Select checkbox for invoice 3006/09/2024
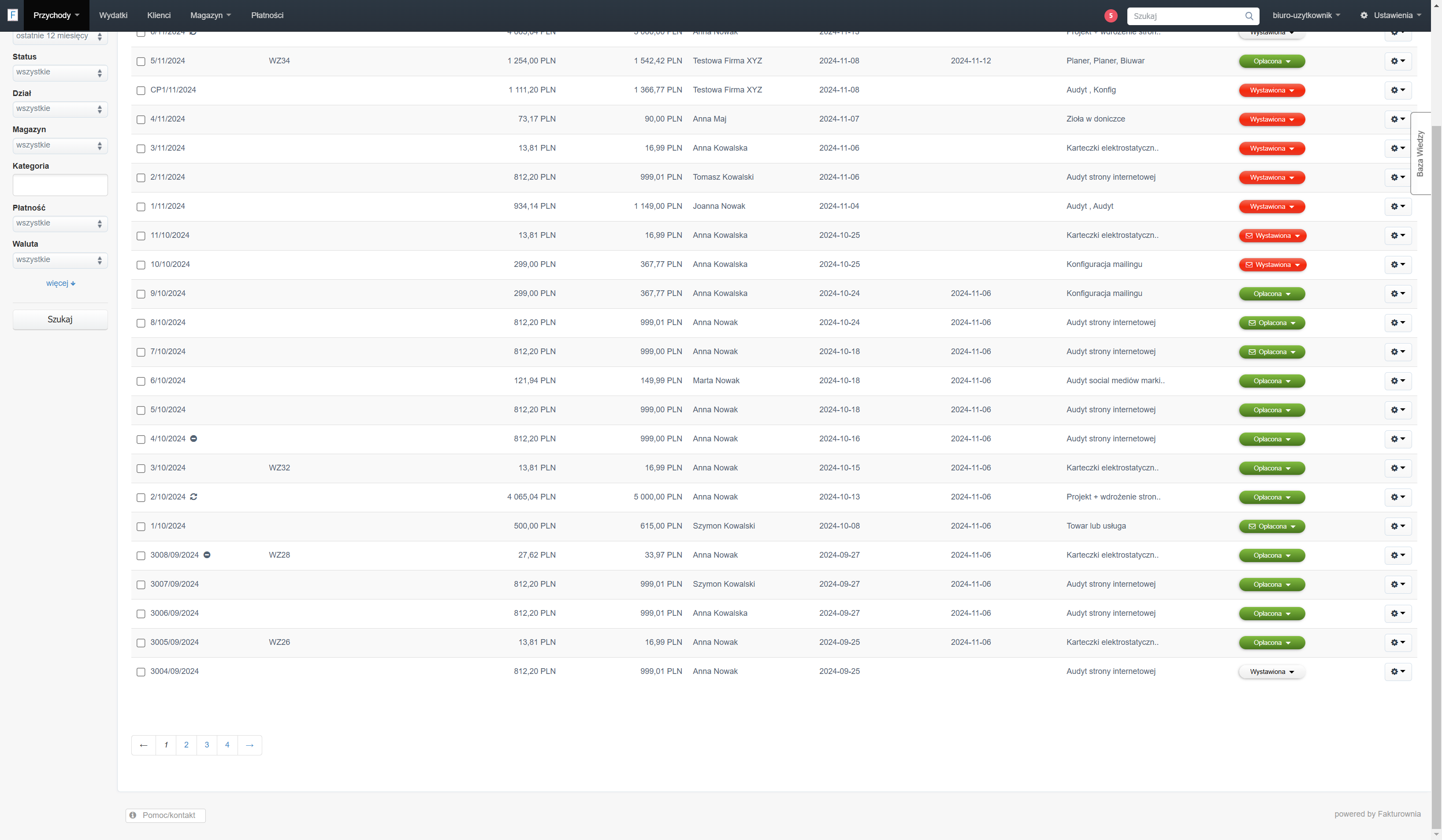This screenshot has width=1442, height=840. coord(141,614)
